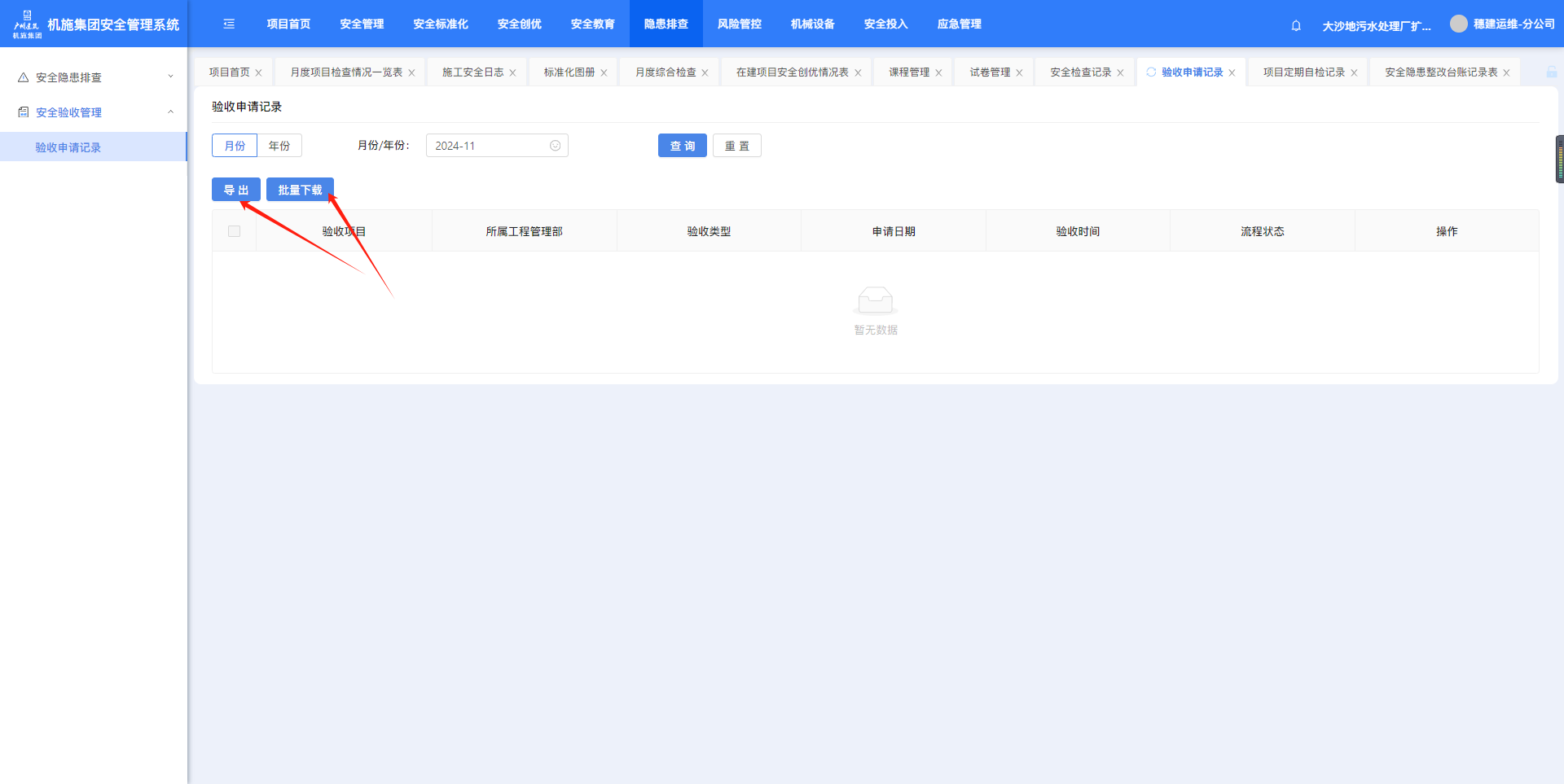Close the 课程管理 tab
This screenshot has height=784, width=1564.
(x=938, y=73)
